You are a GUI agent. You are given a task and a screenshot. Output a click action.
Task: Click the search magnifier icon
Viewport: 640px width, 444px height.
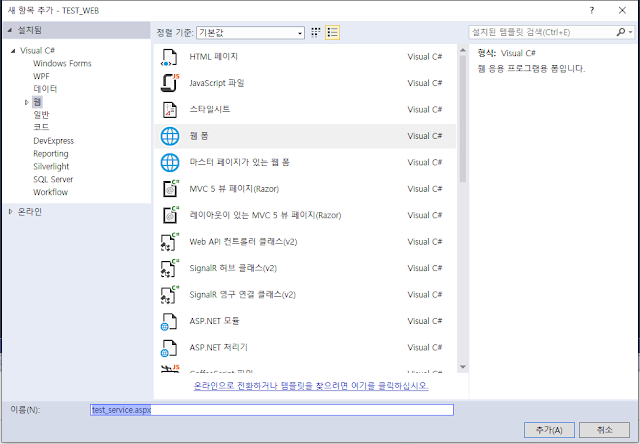click(x=620, y=32)
